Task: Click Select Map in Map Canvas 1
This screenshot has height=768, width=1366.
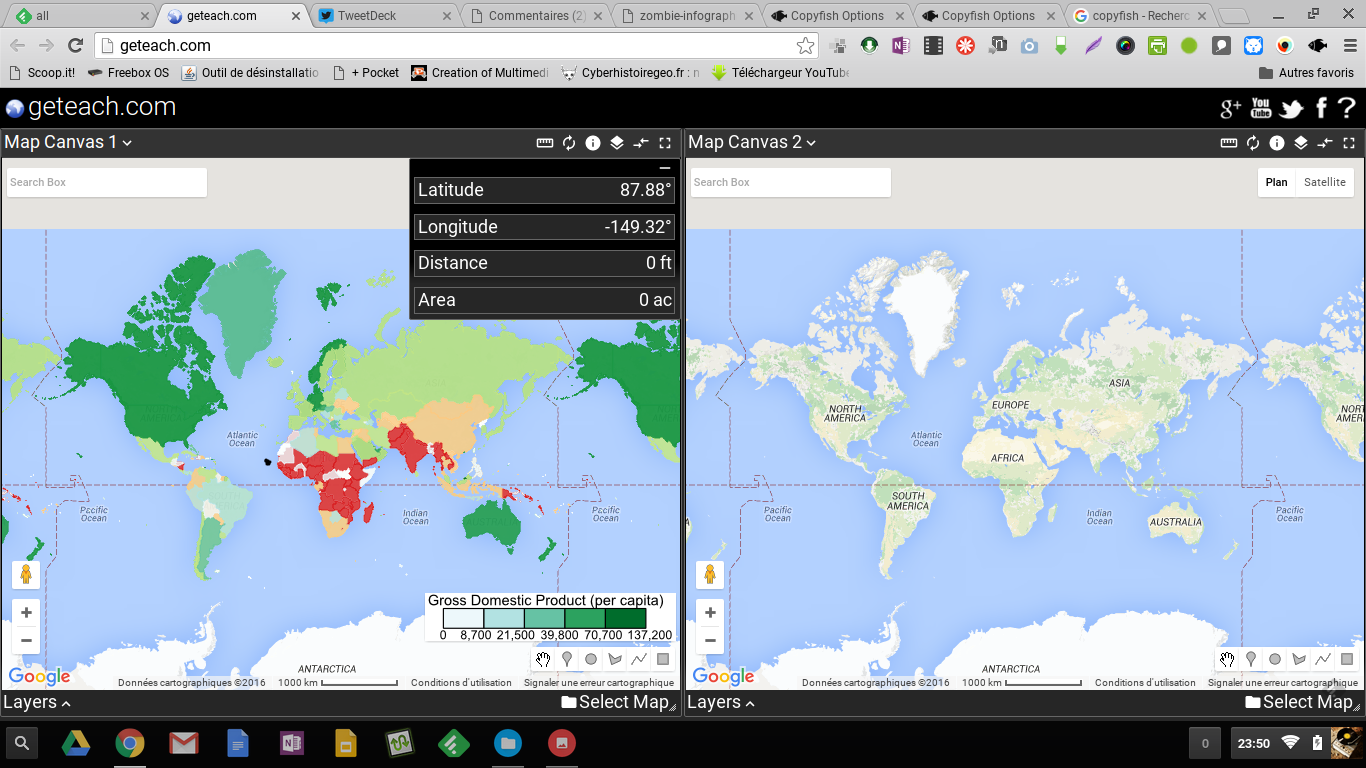Action: point(615,702)
